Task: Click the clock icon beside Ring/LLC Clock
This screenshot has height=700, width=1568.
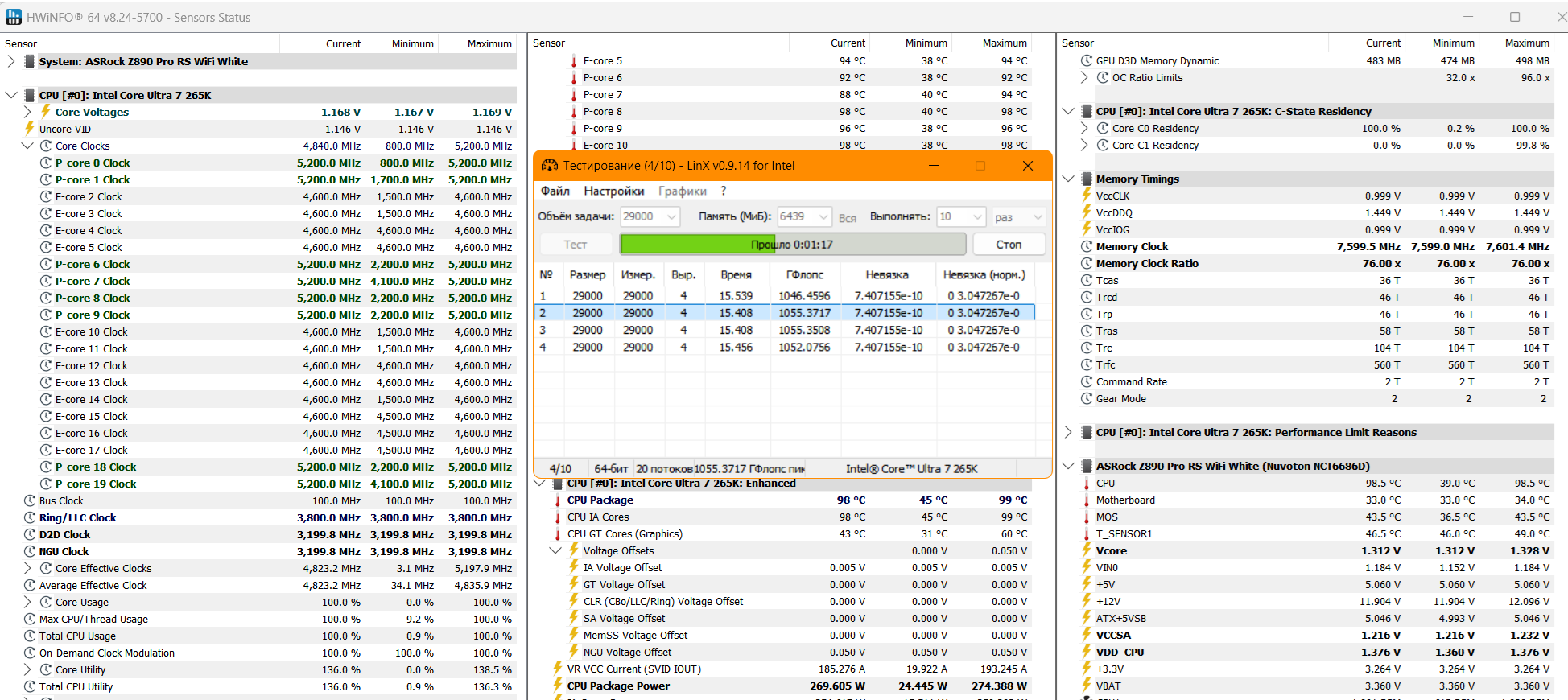Action: pos(30,517)
